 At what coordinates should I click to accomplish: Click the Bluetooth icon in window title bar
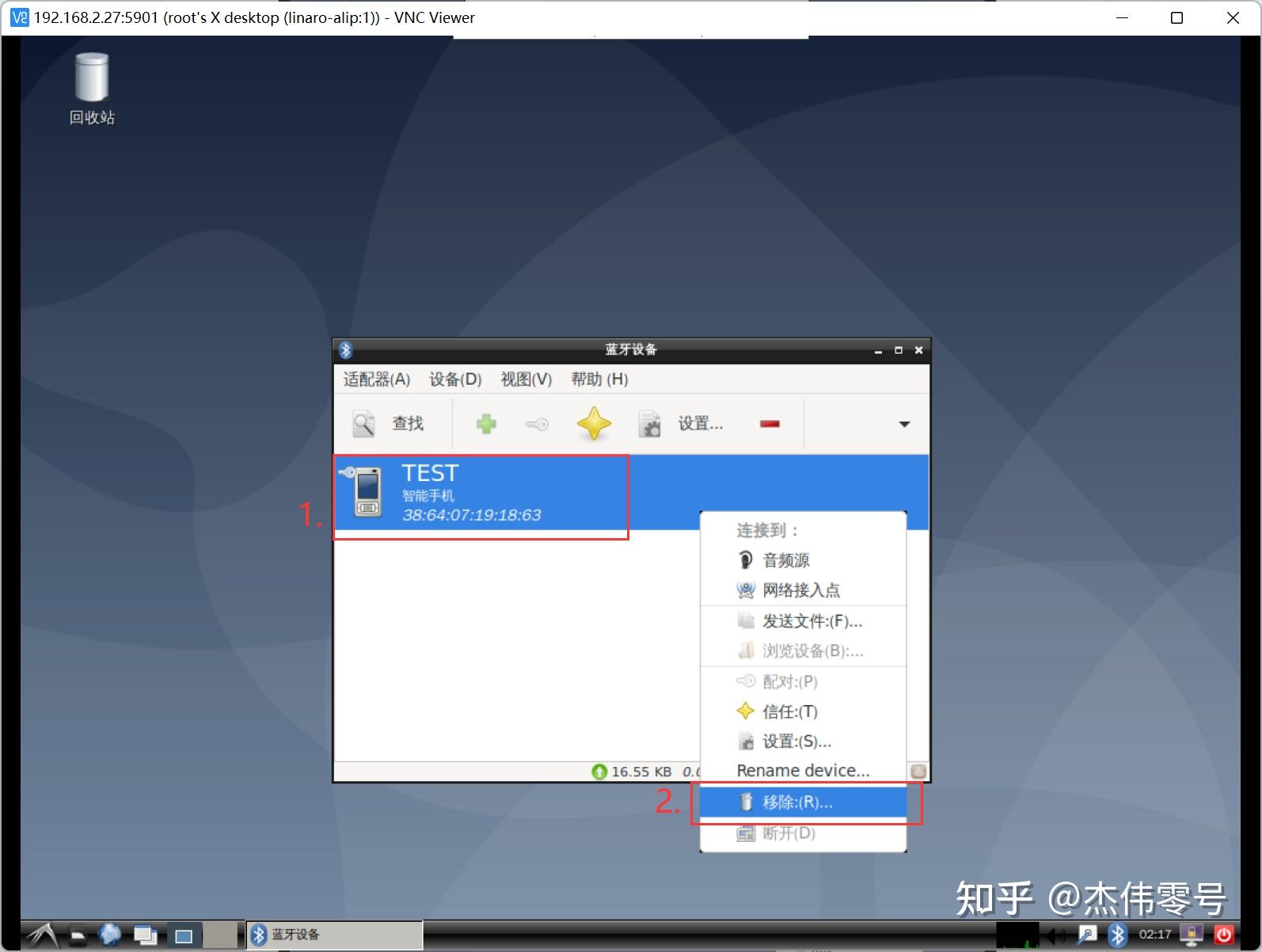point(345,350)
